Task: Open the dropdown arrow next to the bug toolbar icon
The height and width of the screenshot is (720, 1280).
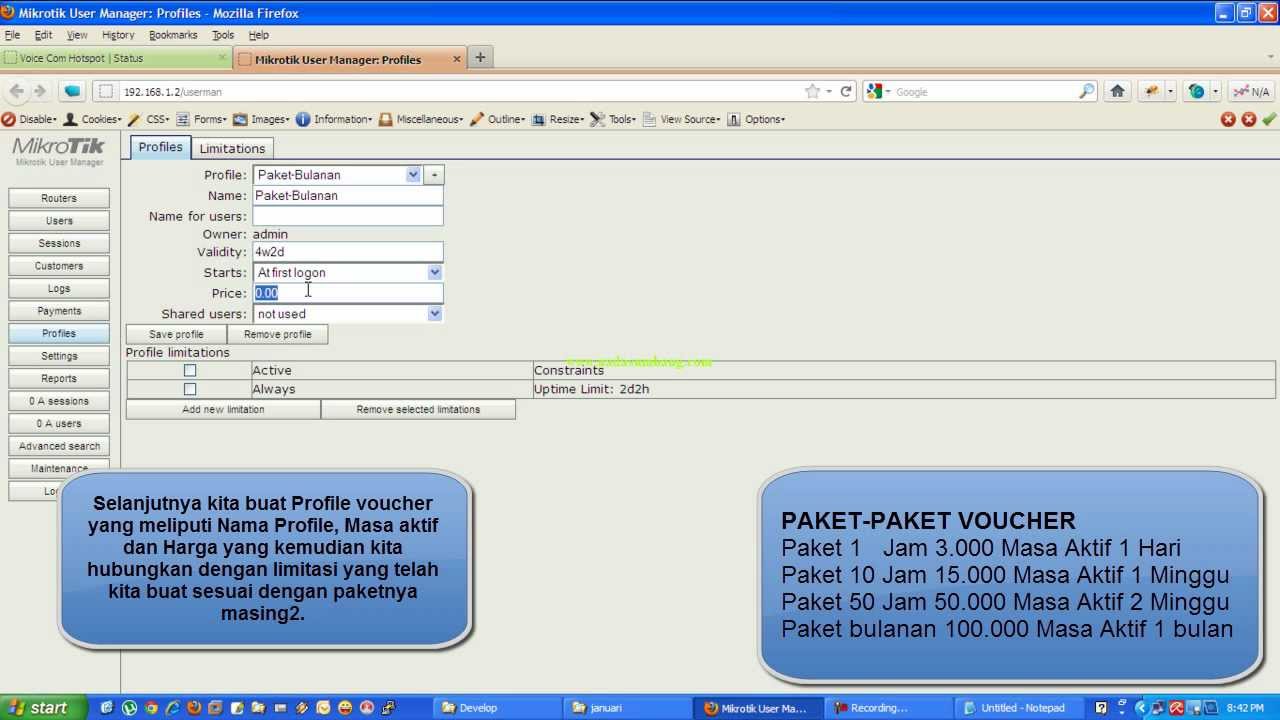Action: pyautogui.click(x=1170, y=91)
